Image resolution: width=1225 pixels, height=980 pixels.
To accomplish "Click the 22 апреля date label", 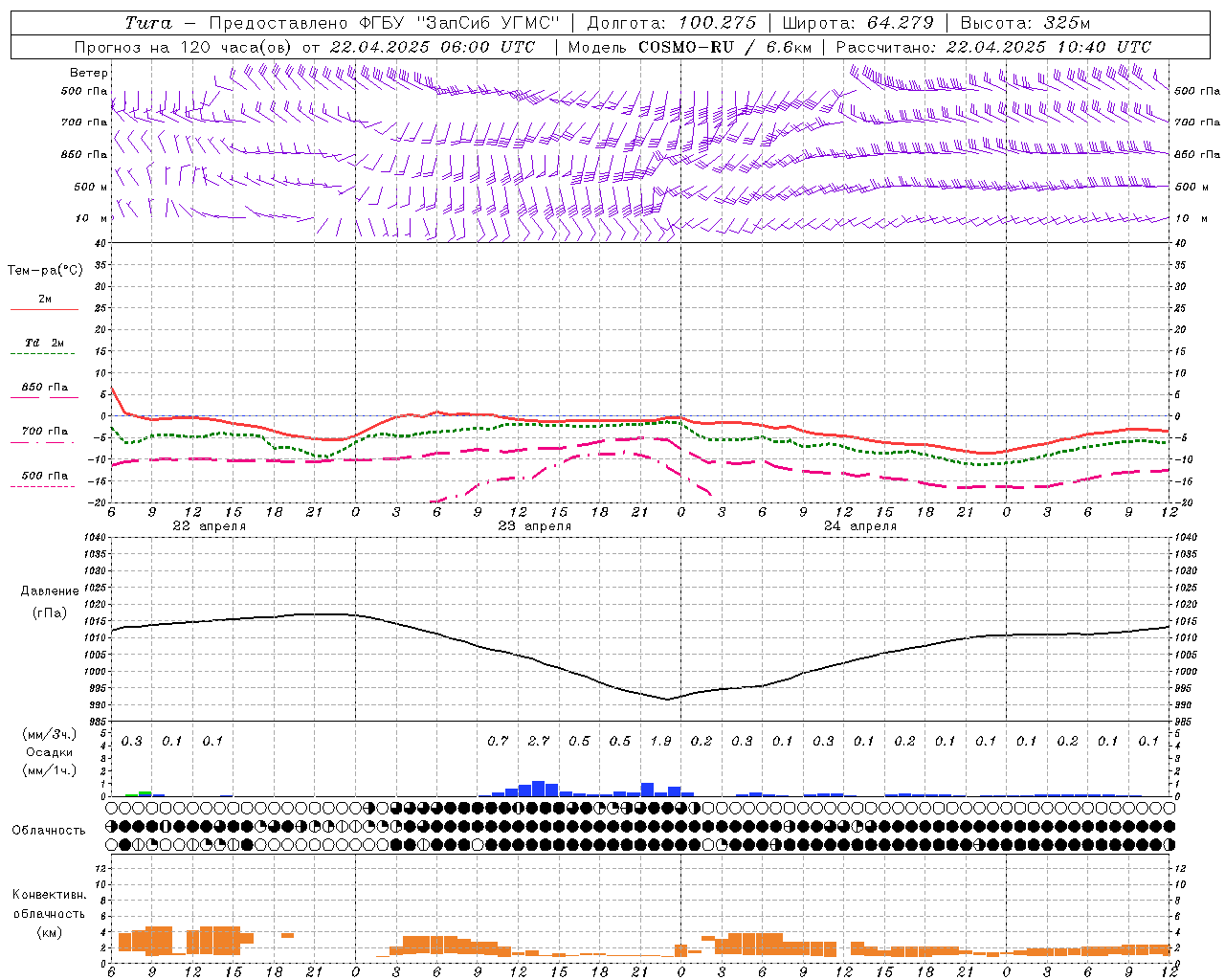I will (x=209, y=526).
